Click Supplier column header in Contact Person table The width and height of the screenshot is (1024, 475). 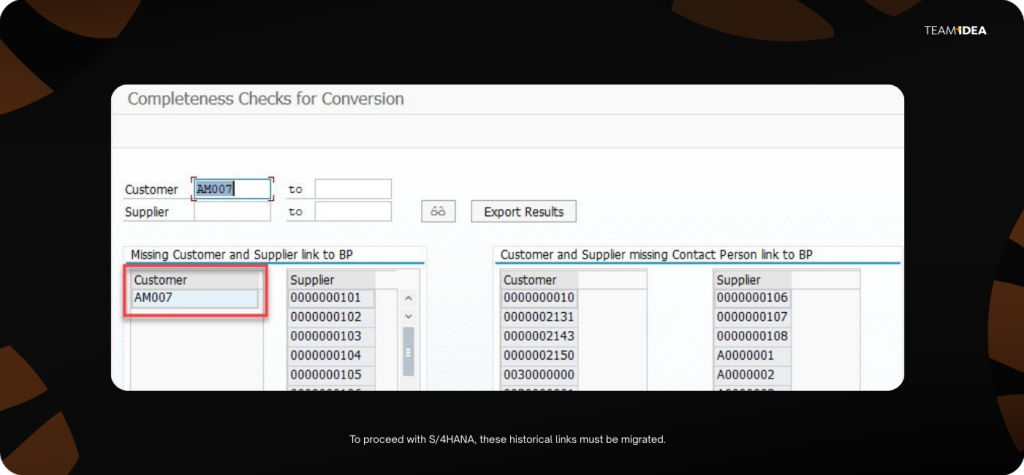752,280
